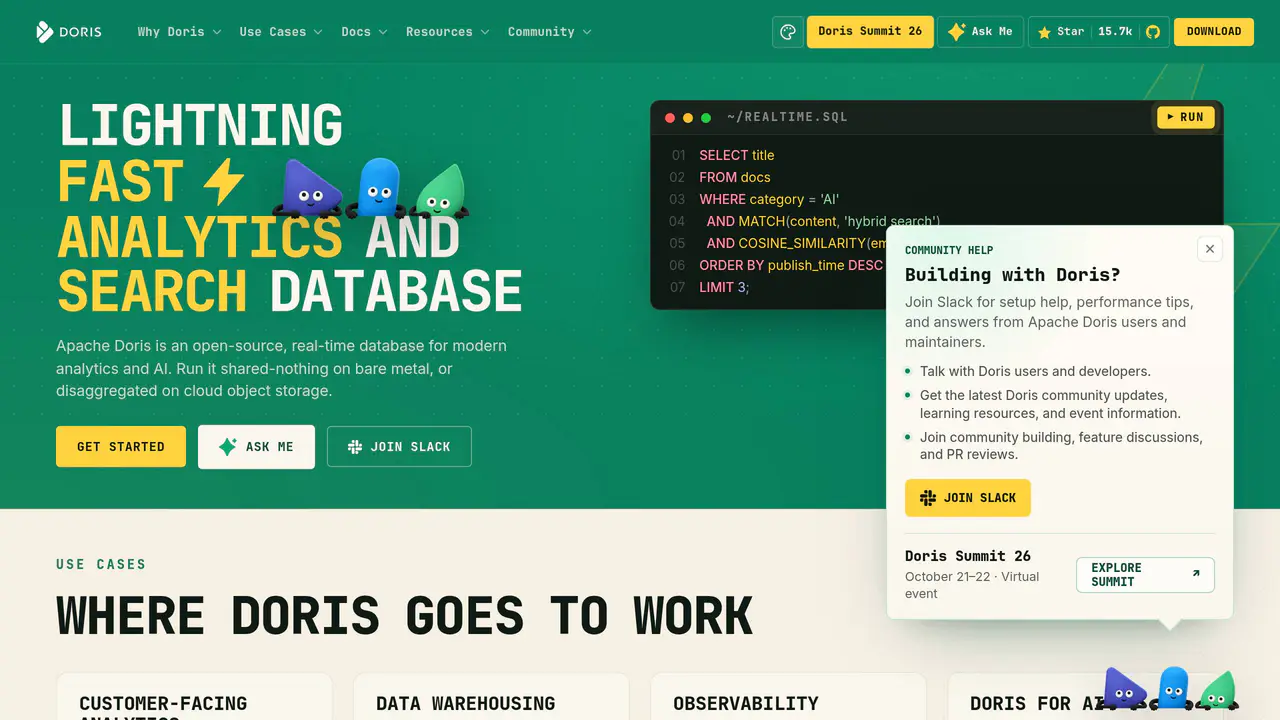1280x720 pixels.
Task: Open the Data Warehousing card
Action: (491, 697)
